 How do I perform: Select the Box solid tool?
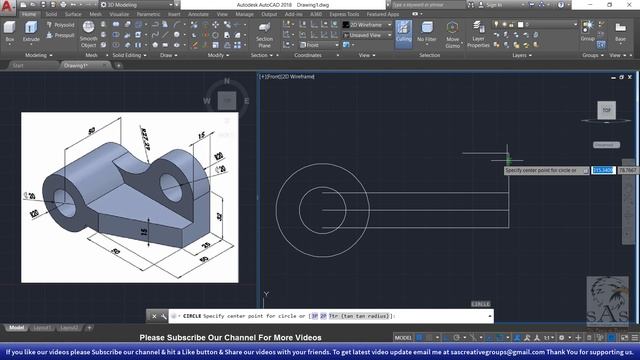(x=9, y=32)
